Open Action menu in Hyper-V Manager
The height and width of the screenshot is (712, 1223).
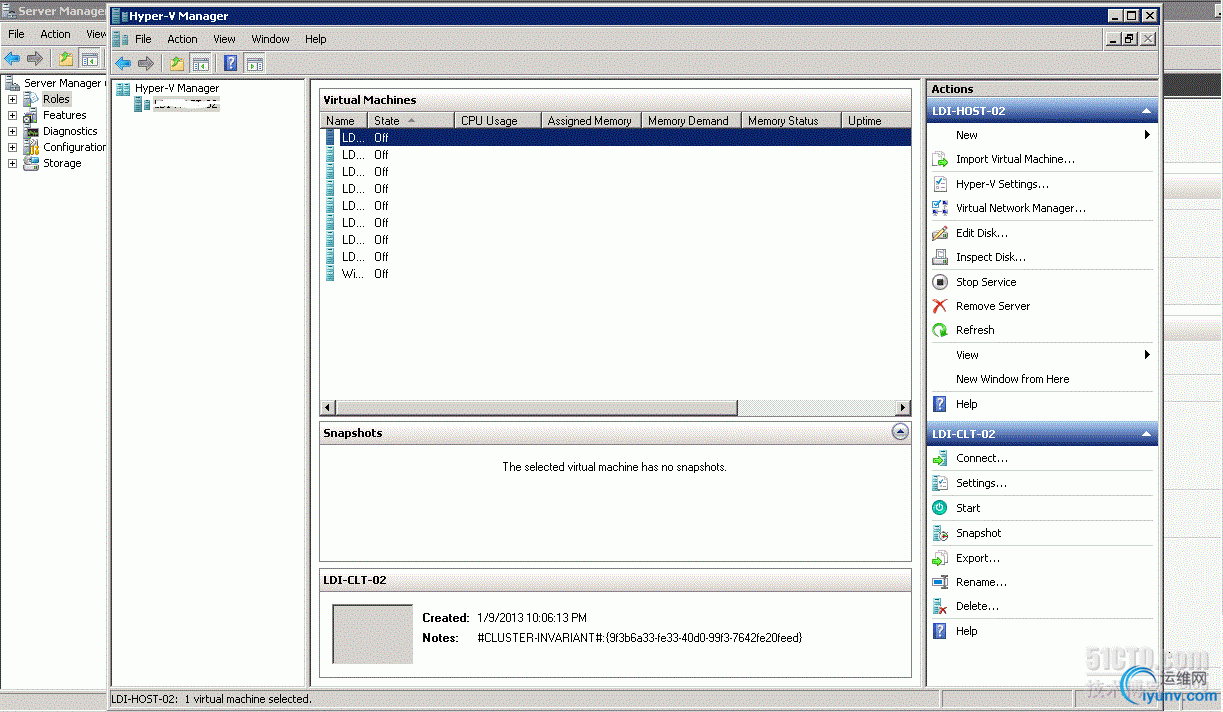pos(182,39)
